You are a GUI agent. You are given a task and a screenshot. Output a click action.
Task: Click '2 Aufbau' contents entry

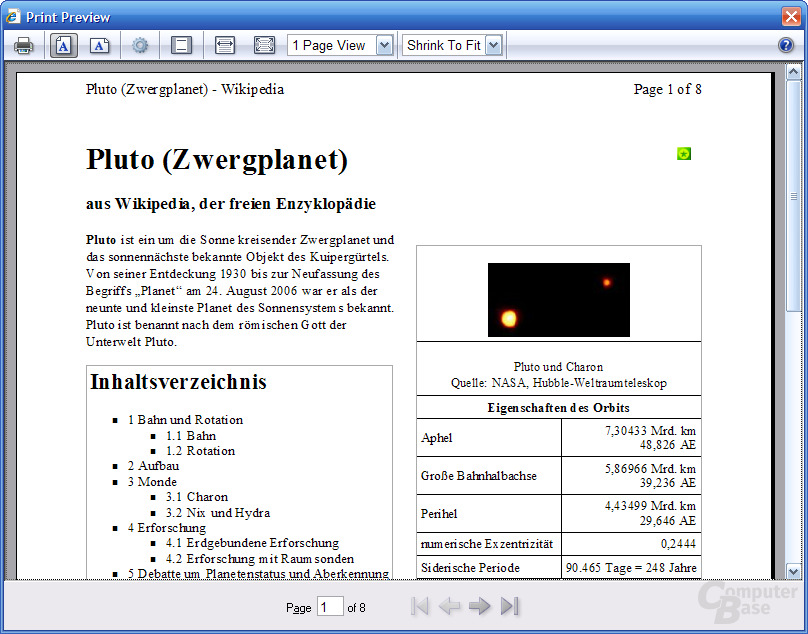tap(154, 465)
